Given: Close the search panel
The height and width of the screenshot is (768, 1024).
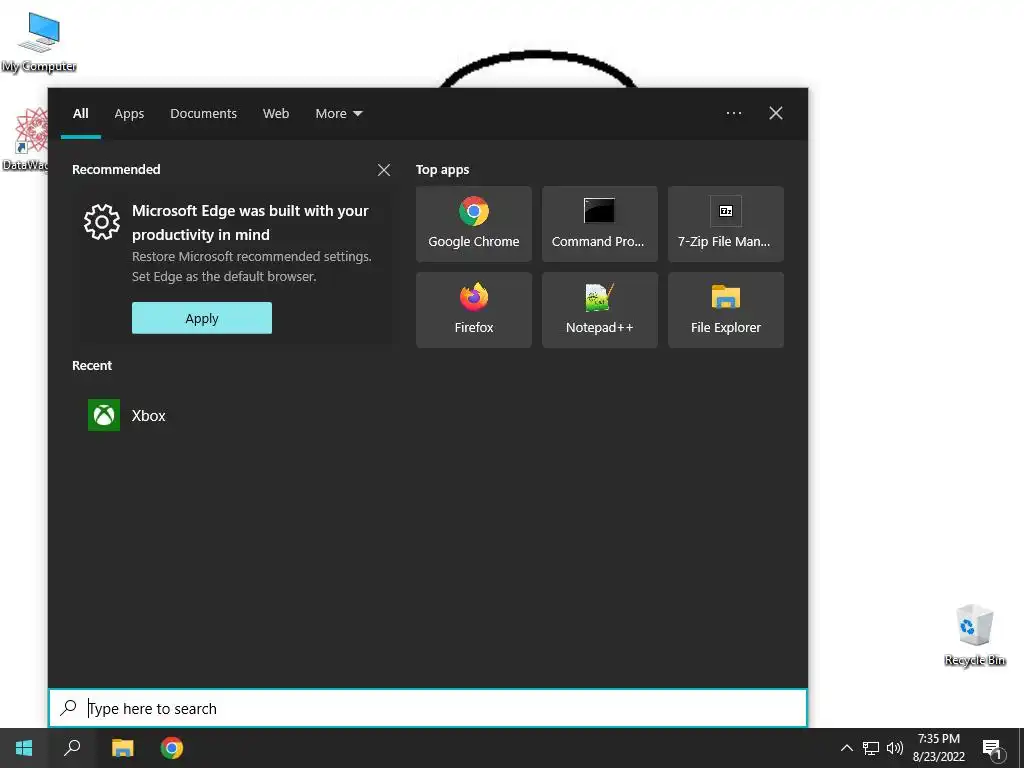Looking at the screenshot, I should 775,113.
